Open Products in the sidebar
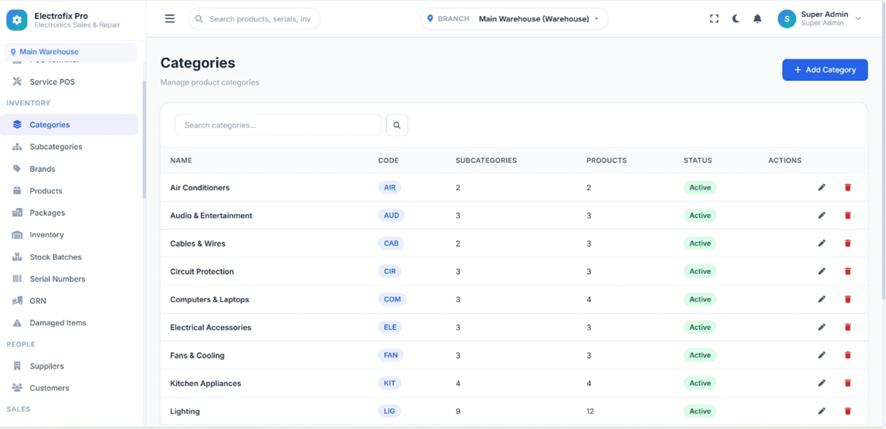This screenshot has height=429, width=886. pos(69,191)
